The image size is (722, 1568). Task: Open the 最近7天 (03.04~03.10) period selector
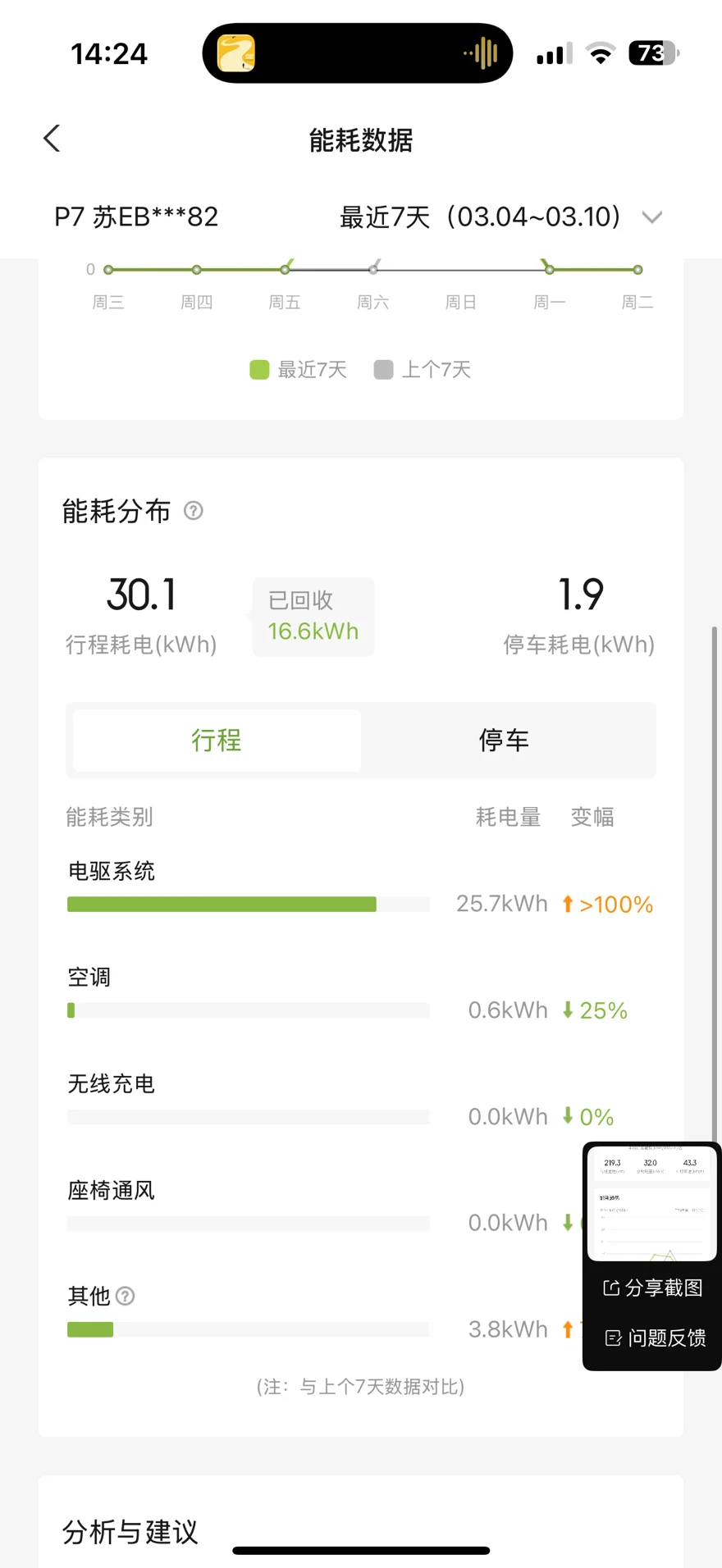pyautogui.click(x=481, y=217)
